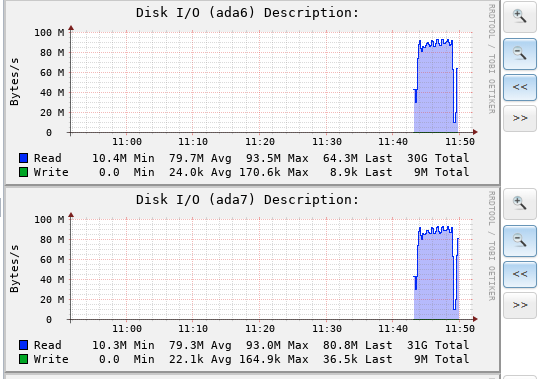Click the Bytes/s axis label on ada7 graph
Image resolution: width=545 pixels, height=379 pixels.
[14, 269]
